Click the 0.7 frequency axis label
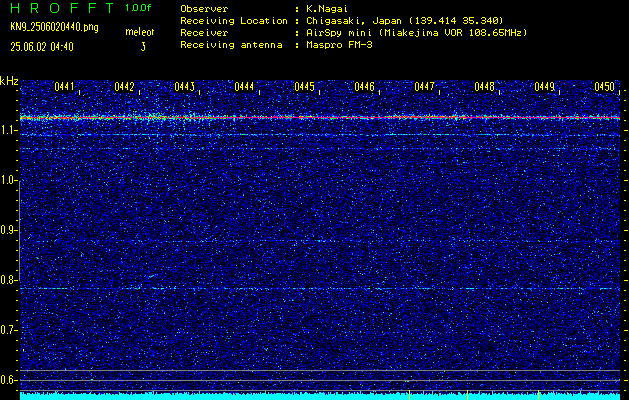This screenshot has width=629, height=400. point(8,330)
